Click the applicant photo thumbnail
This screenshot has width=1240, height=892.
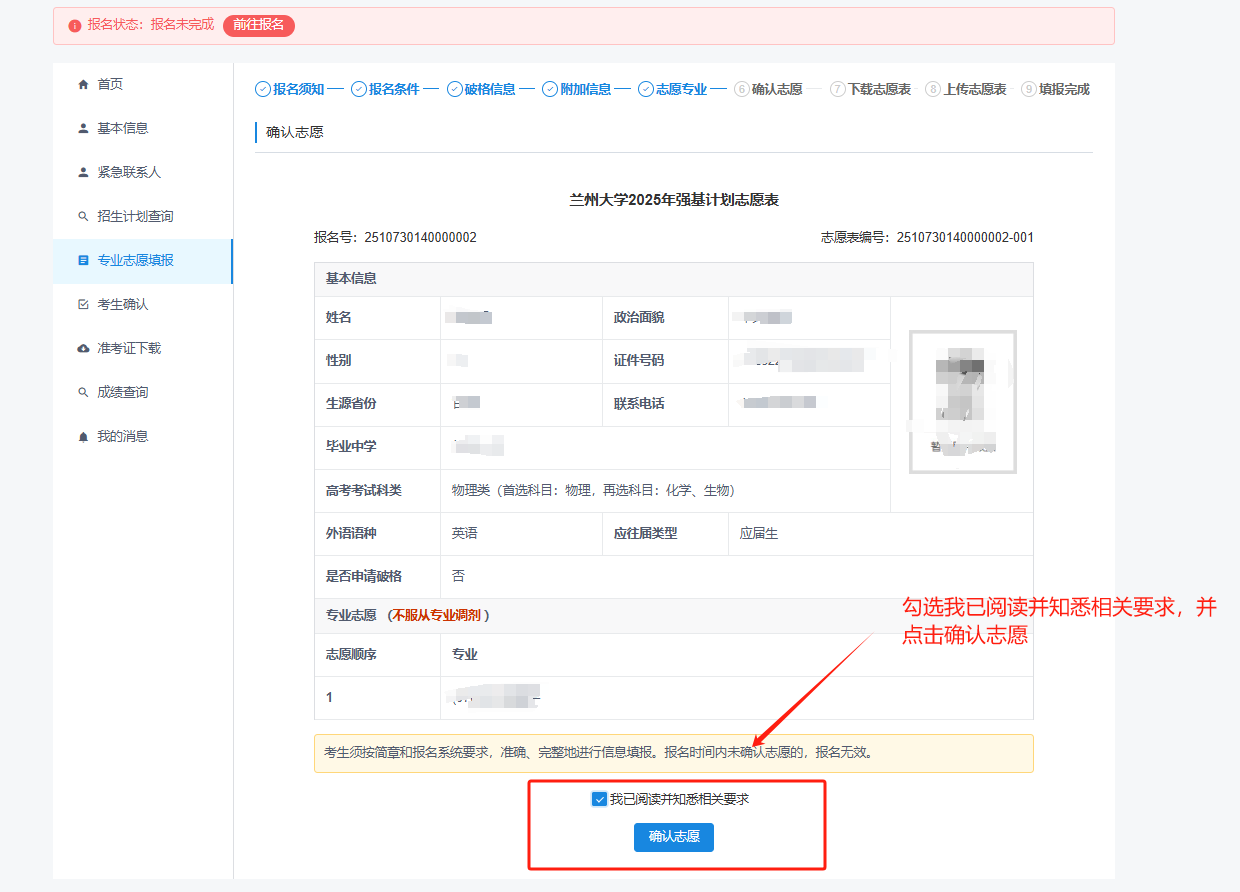[962, 401]
